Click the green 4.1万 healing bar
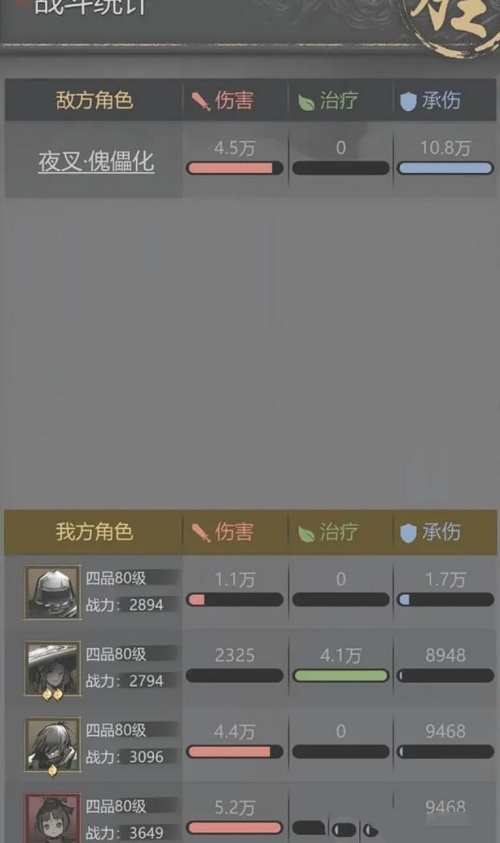Screen dimensions: 500x843 coord(340,676)
